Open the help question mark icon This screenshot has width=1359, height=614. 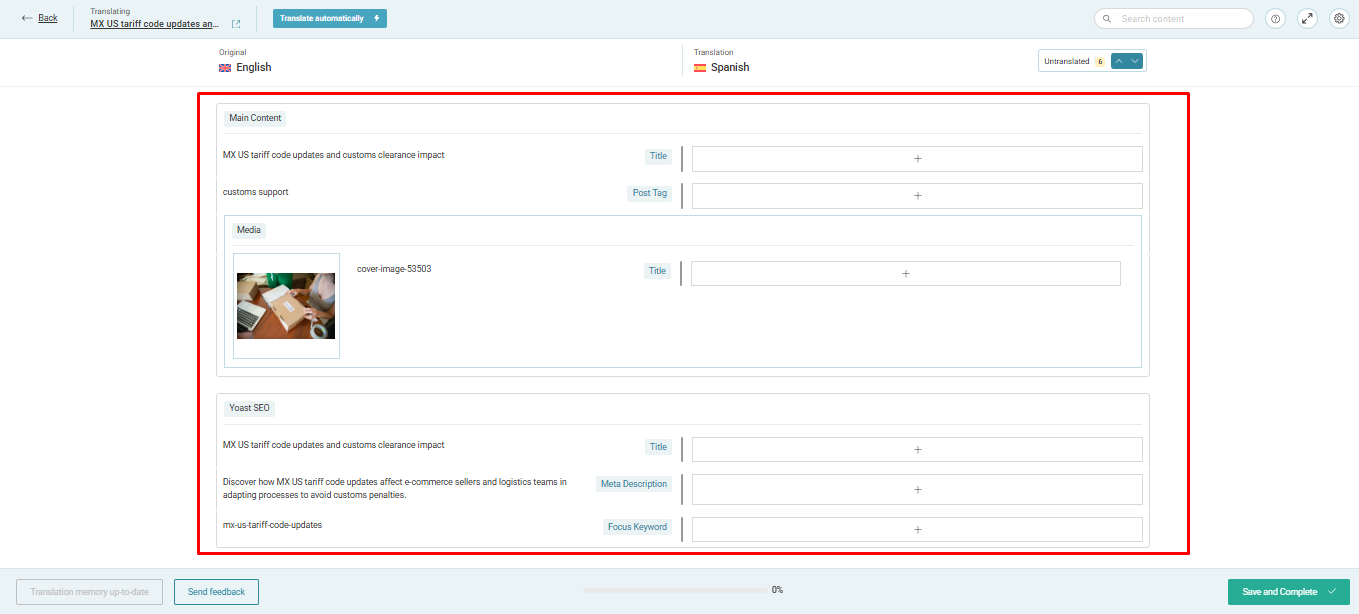tap(1275, 19)
